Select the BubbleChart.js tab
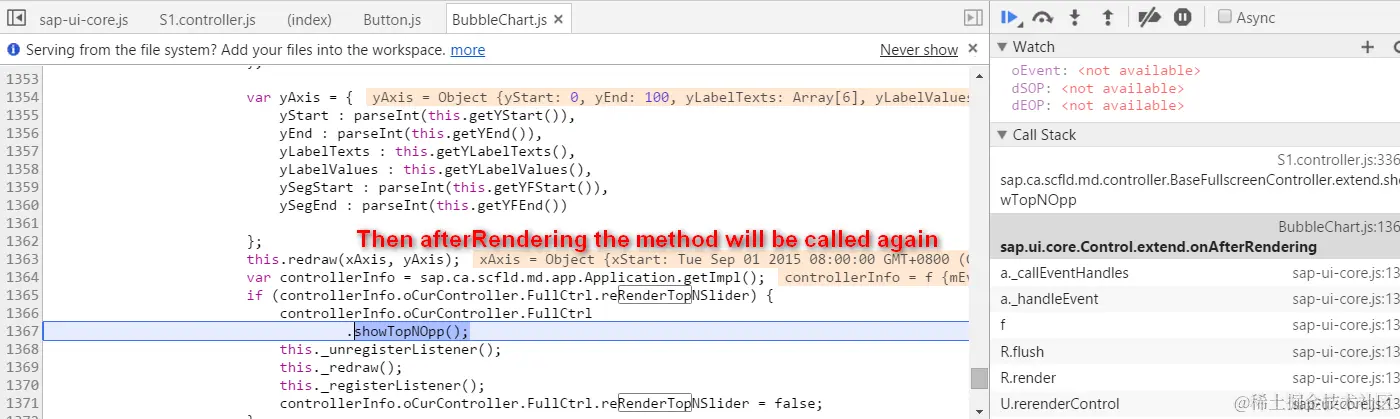Screen dimensions: 1400x419 [x=499, y=19]
